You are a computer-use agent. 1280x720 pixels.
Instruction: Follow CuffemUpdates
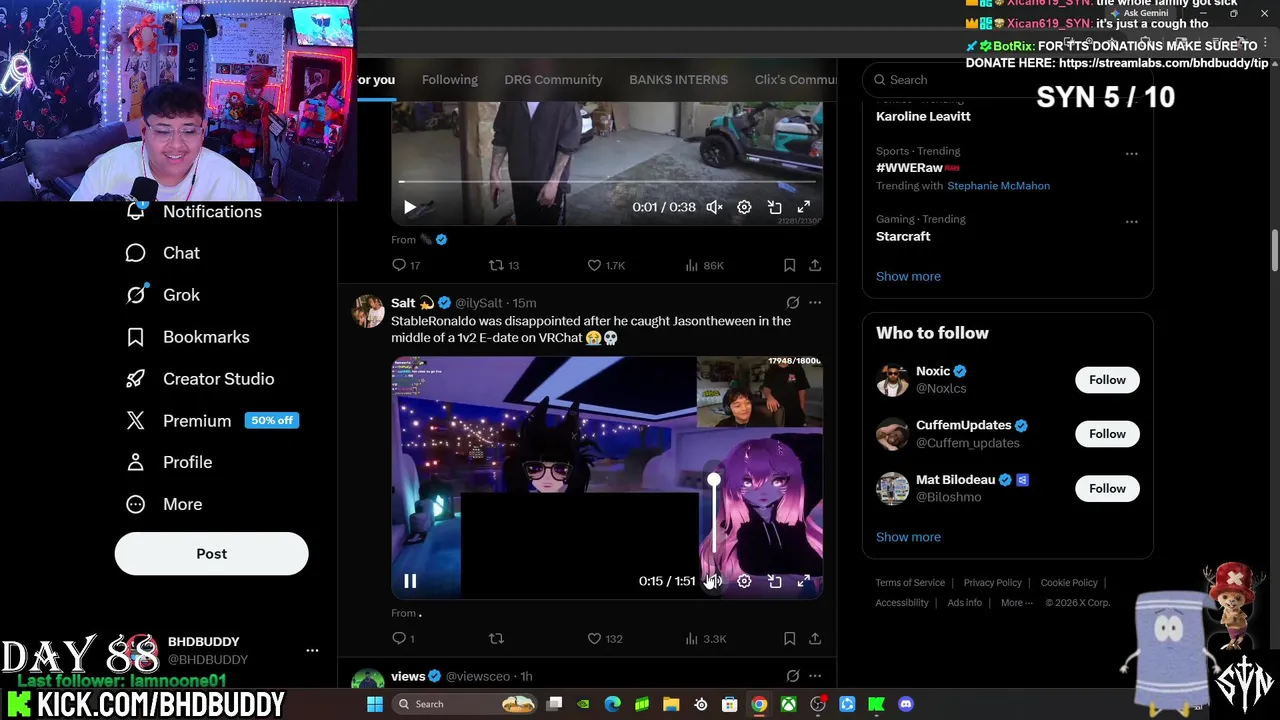[x=1107, y=434]
